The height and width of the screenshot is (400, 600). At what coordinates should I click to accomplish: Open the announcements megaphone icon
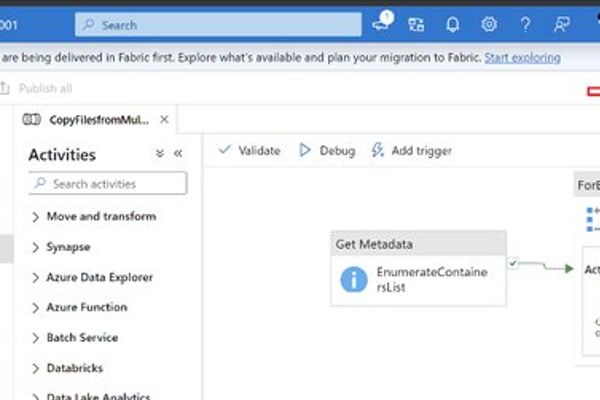point(382,23)
